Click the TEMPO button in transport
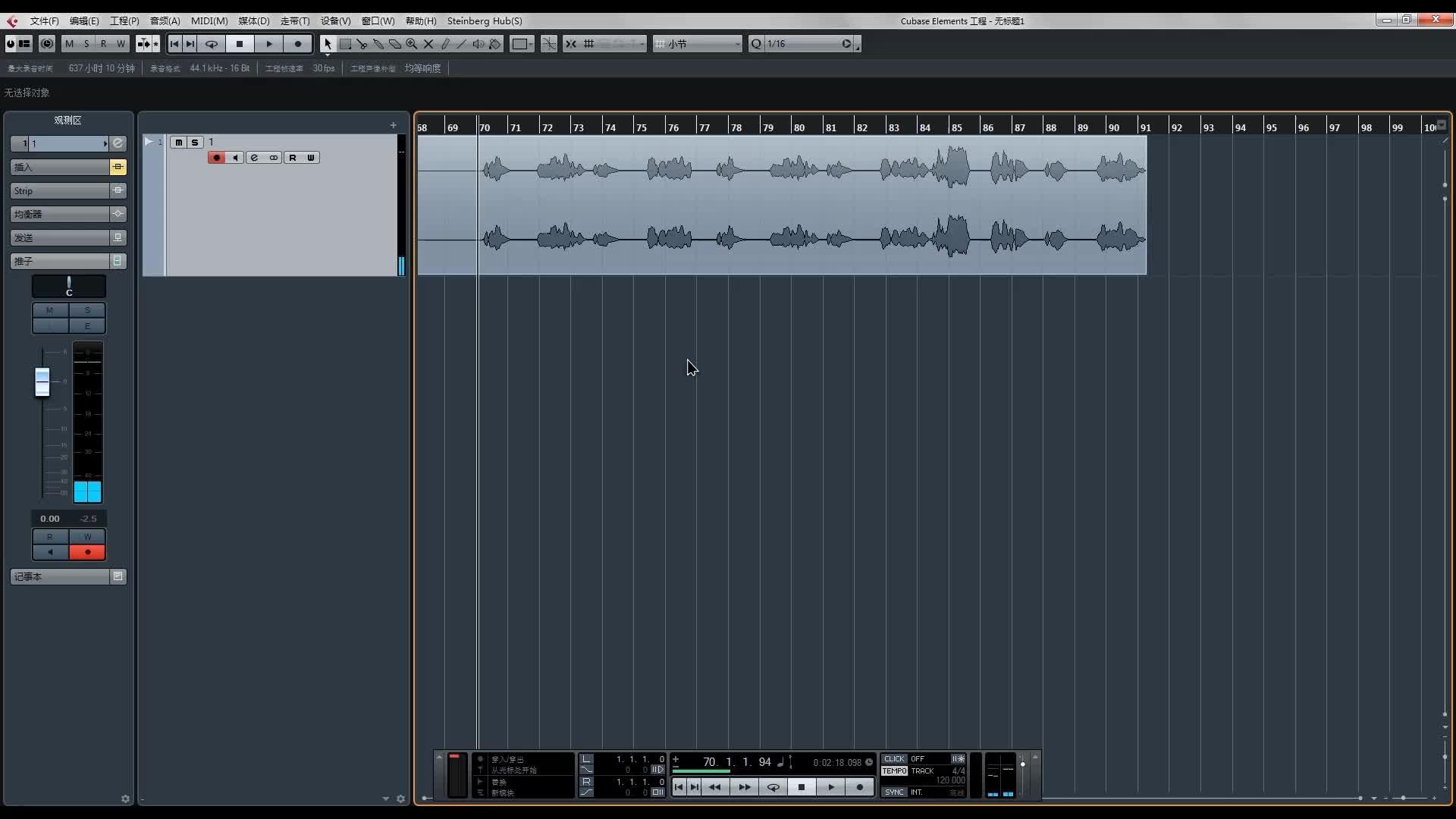 click(x=894, y=770)
